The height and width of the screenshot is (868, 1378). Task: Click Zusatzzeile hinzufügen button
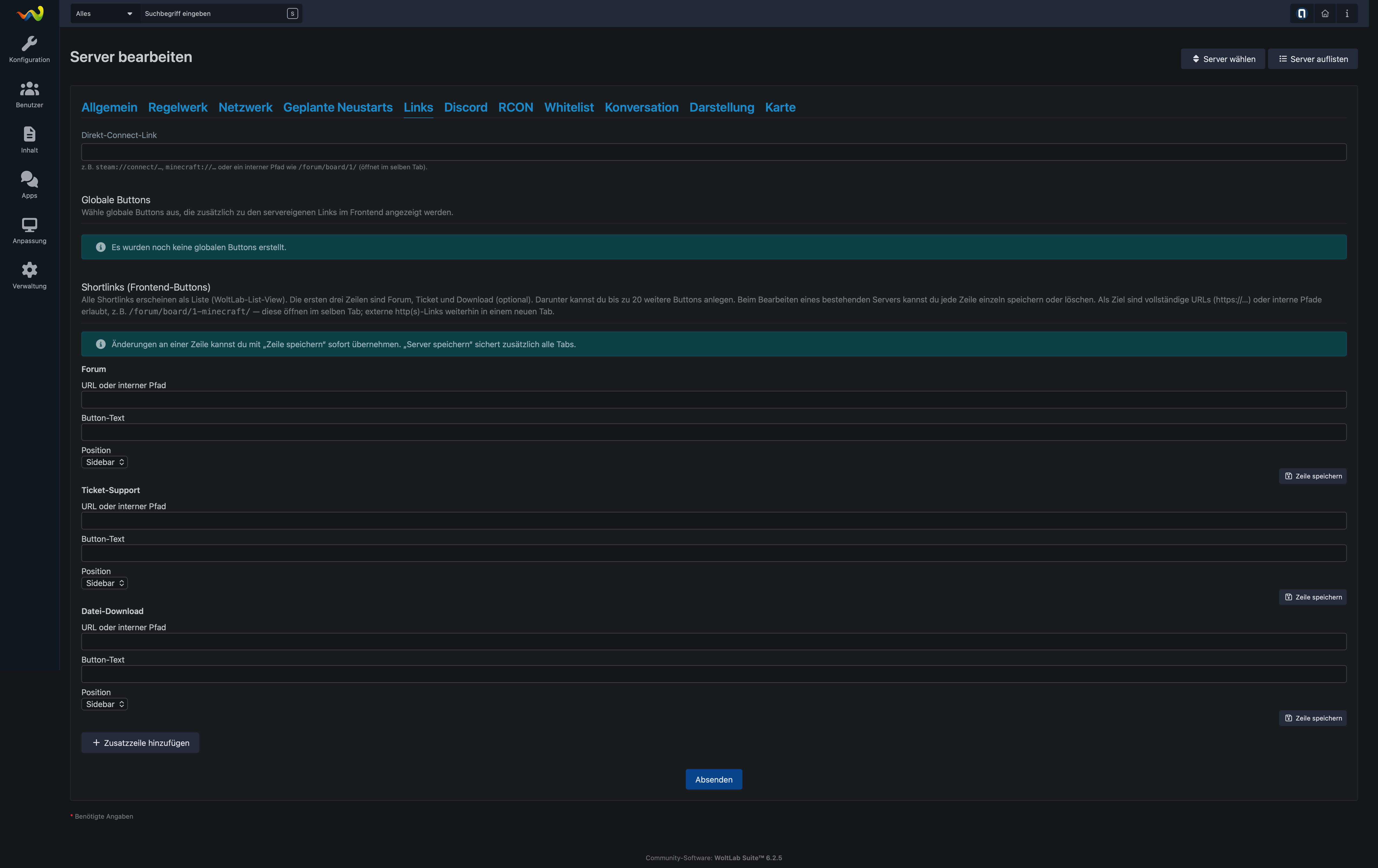click(x=140, y=743)
